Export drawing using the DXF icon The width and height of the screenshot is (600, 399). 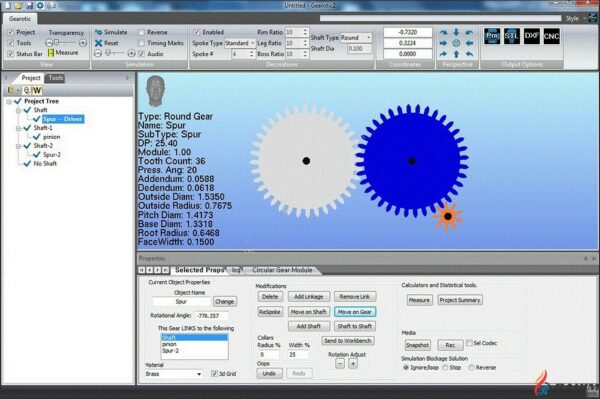pyautogui.click(x=532, y=36)
